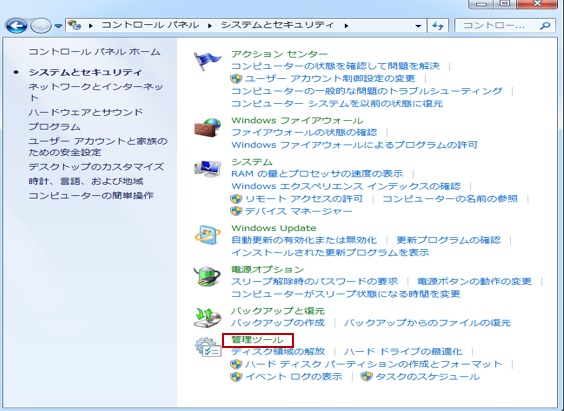Image resolution: width=564 pixels, height=411 pixels.
Task: Click ディスク領域の解放 link
Action: 278,351
